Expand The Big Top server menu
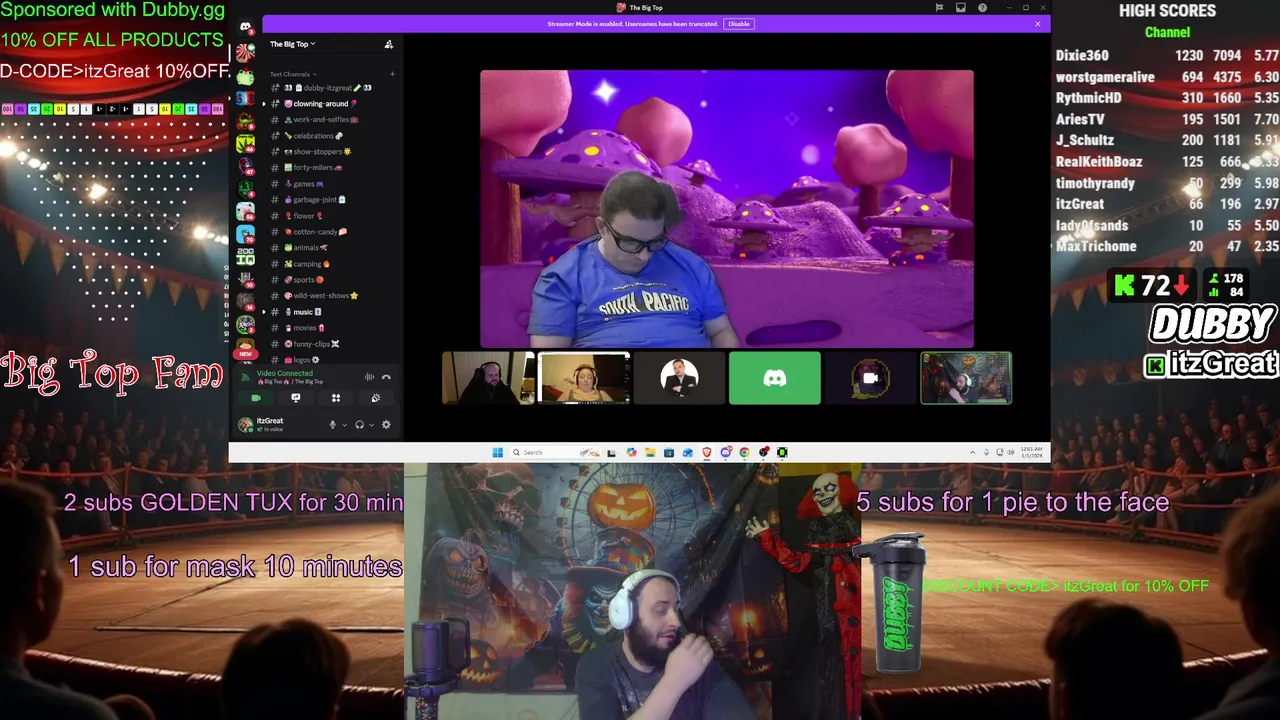1280x720 pixels. point(292,44)
